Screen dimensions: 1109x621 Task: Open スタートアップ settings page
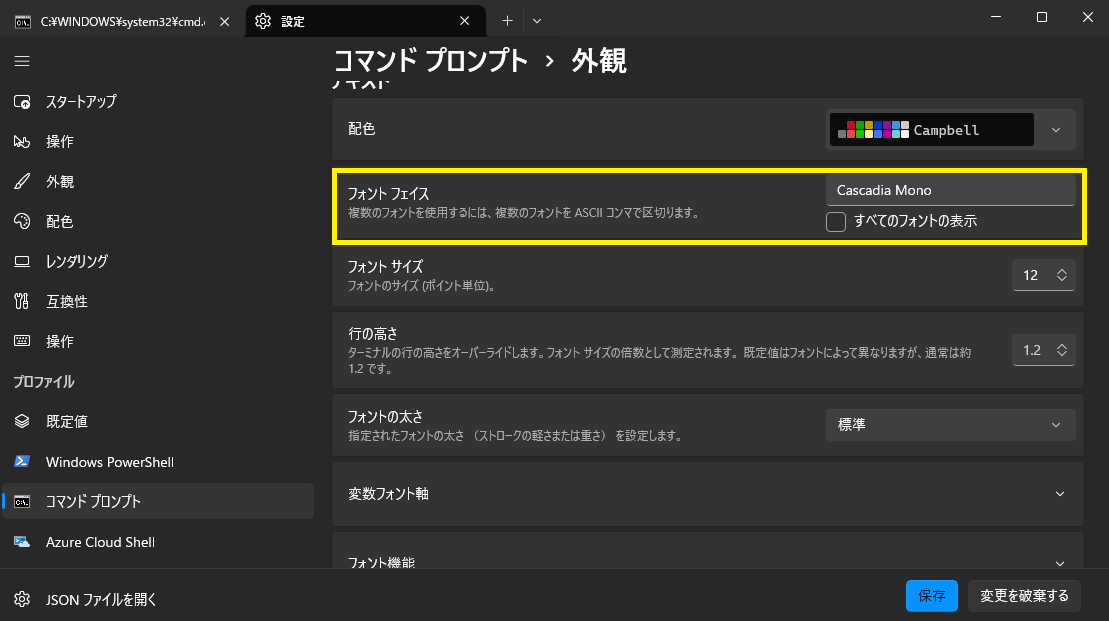80,102
